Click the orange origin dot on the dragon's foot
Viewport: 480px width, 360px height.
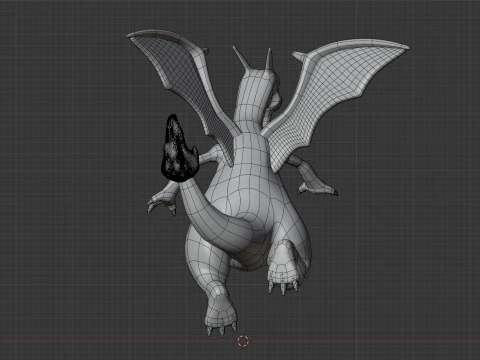(x=220, y=311)
